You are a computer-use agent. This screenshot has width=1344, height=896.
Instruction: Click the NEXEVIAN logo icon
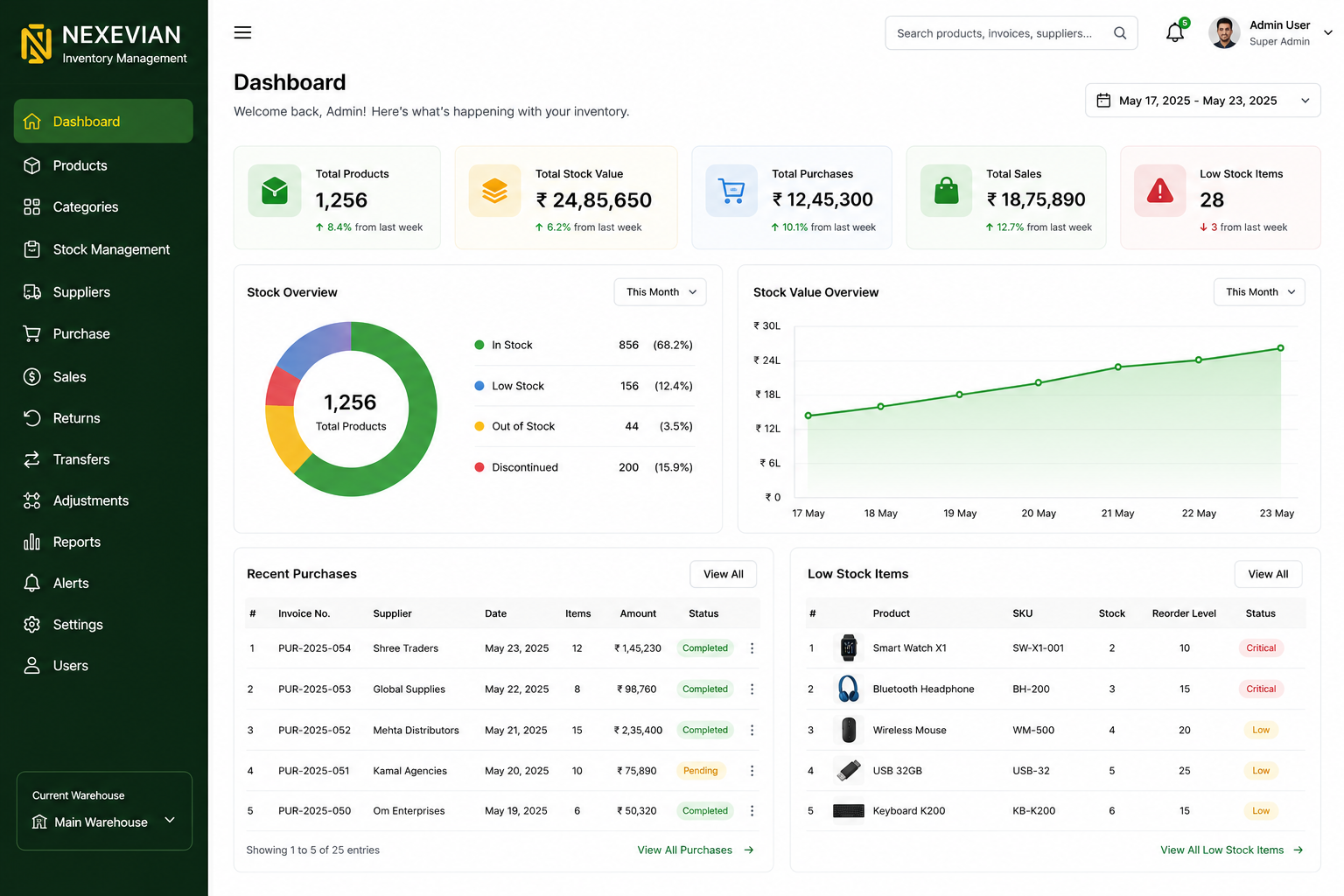coord(36,43)
